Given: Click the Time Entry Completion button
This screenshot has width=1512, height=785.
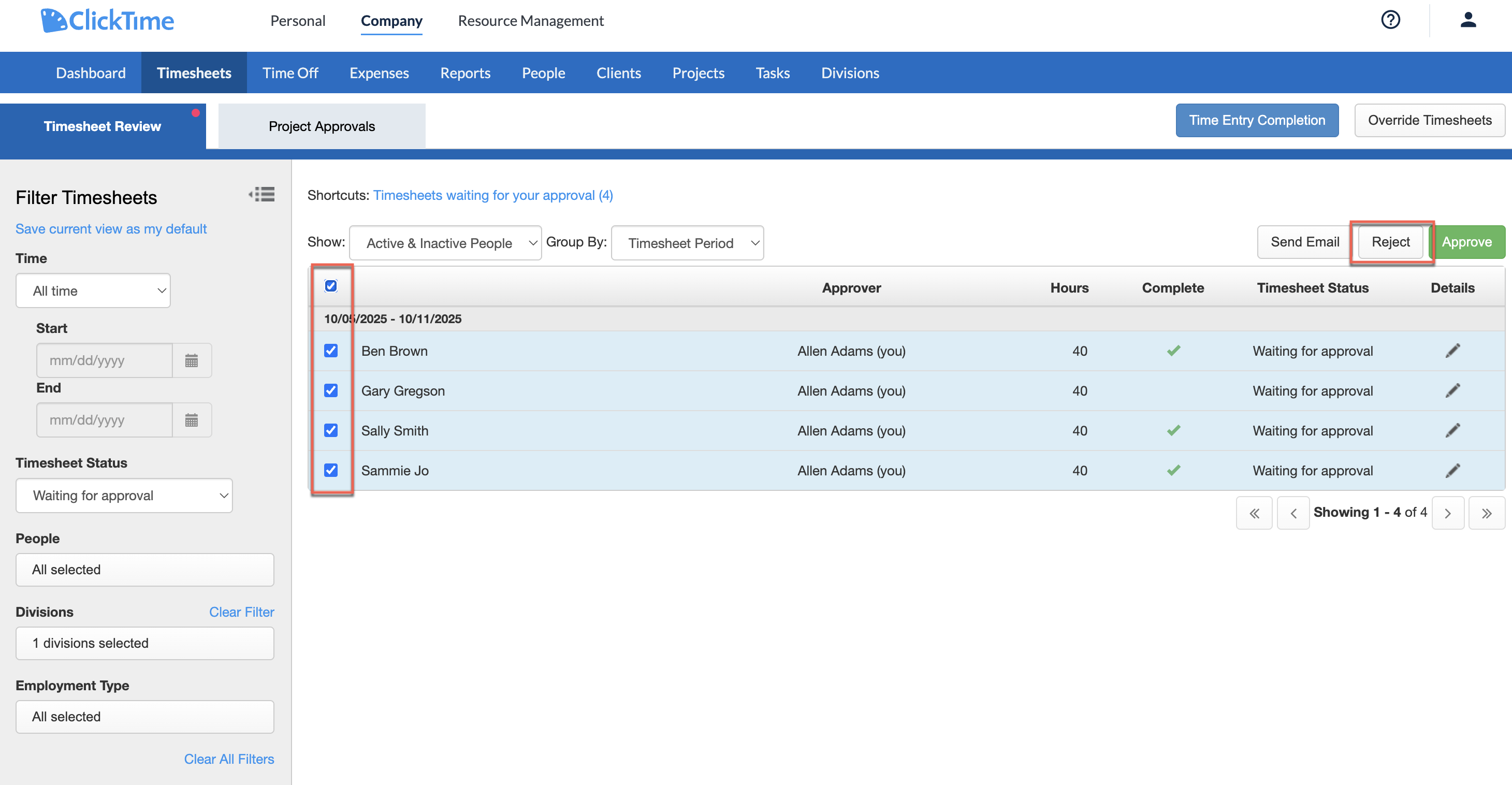Looking at the screenshot, I should point(1257,120).
